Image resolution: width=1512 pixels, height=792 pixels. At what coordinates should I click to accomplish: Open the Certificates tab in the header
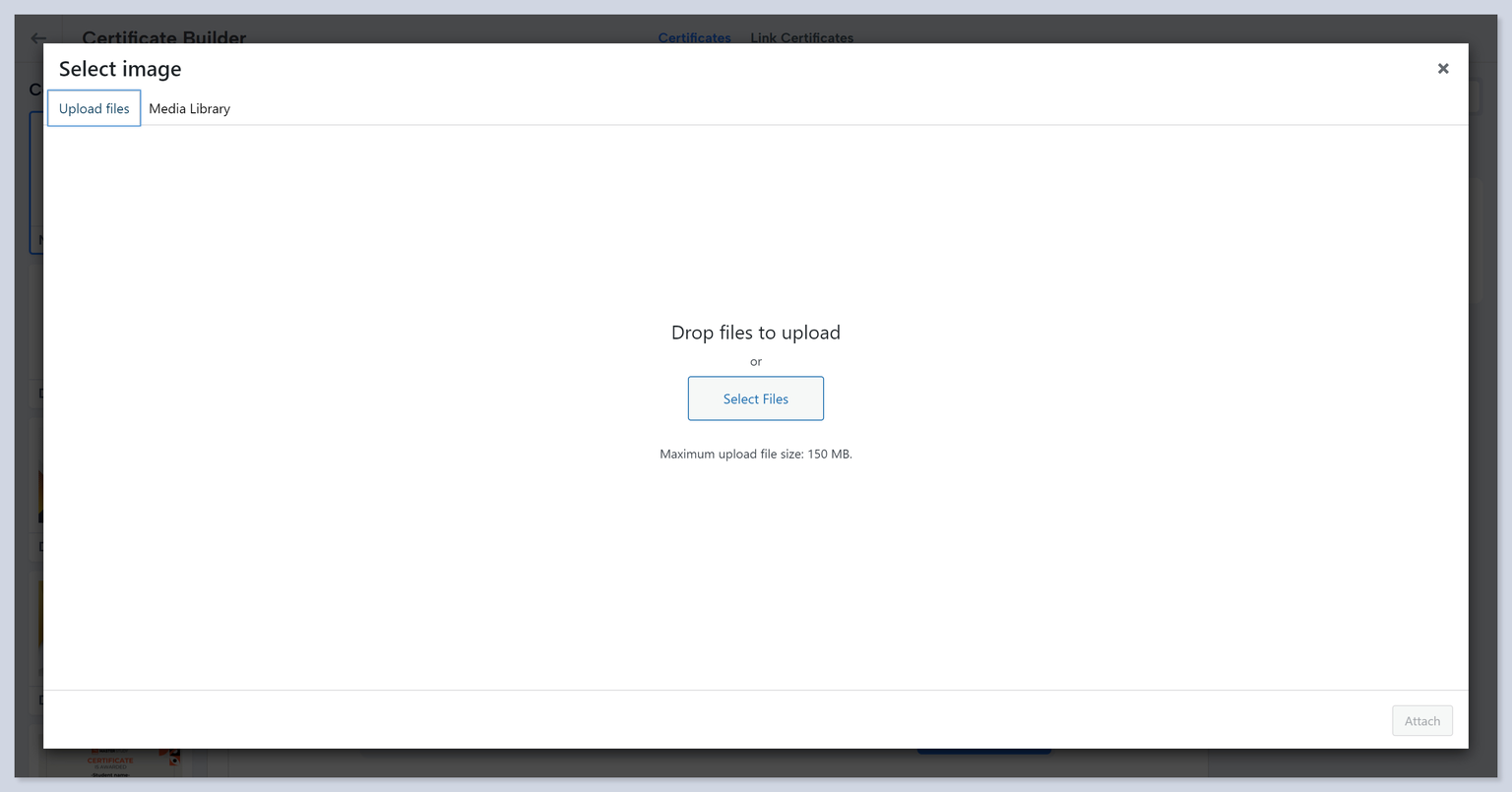[x=694, y=37]
